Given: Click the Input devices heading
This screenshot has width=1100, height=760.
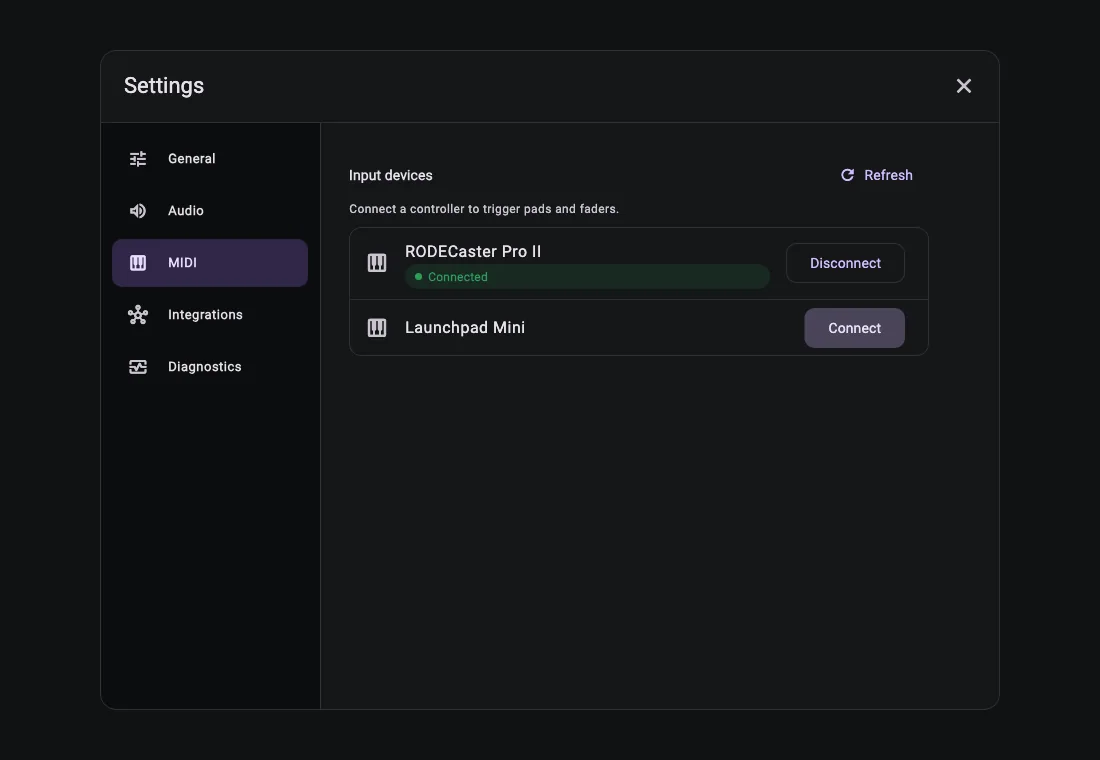Looking at the screenshot, I should (x=391, y=175).
